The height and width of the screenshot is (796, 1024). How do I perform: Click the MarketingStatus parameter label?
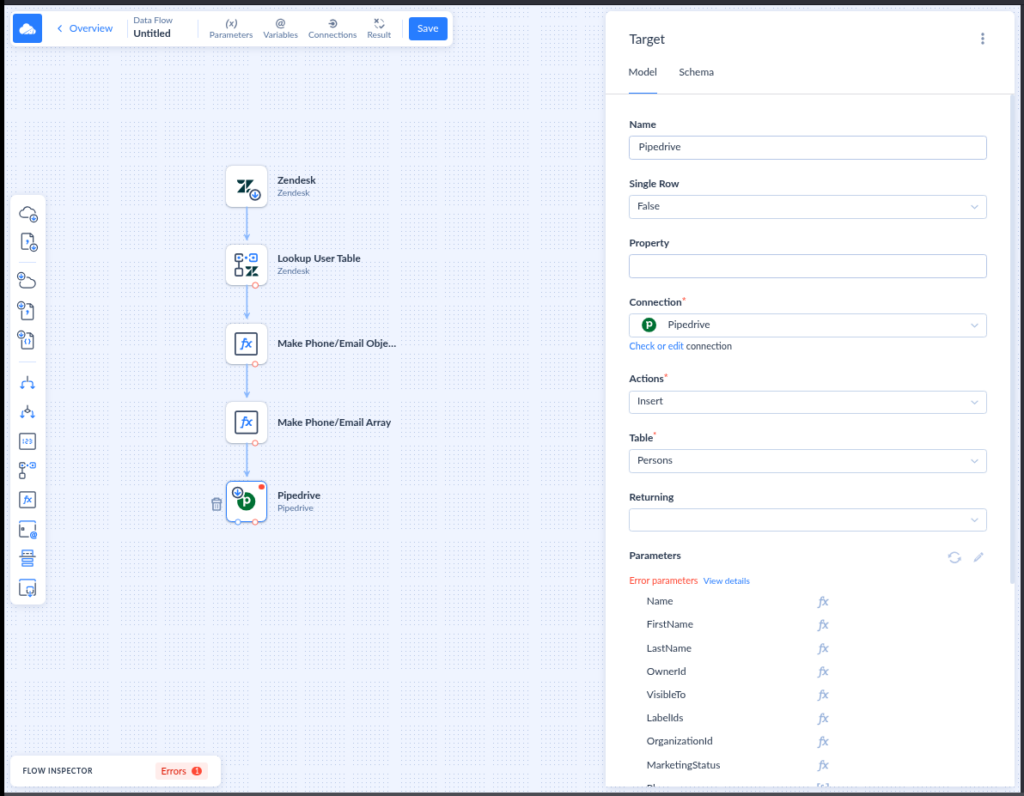click(683, 765)
